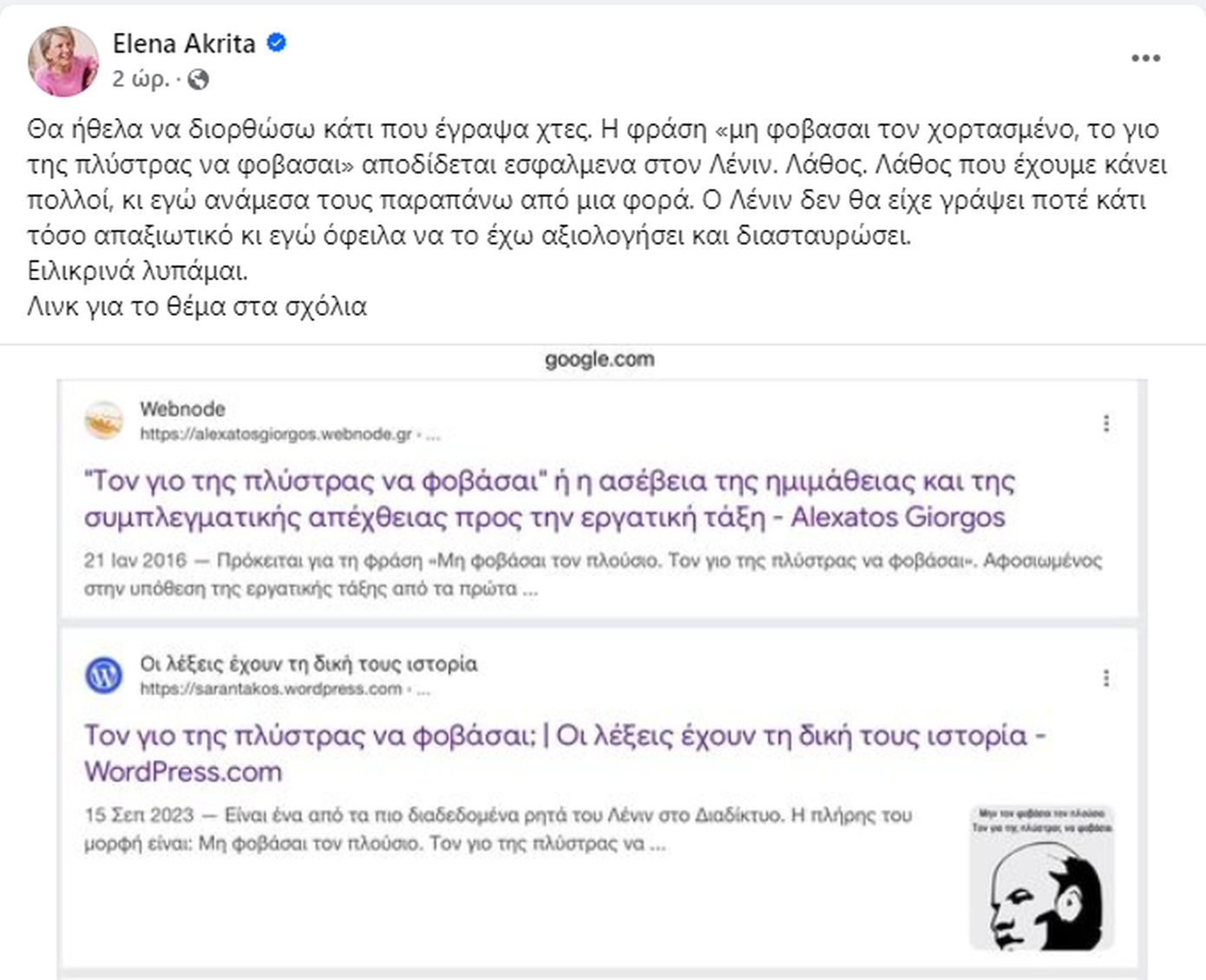1206x980 pixels.
Task: Open the WordPress.com result 'Τον γιο της πλύστρας να φοβάσαι;'
Action: click(x=565, y=753)
